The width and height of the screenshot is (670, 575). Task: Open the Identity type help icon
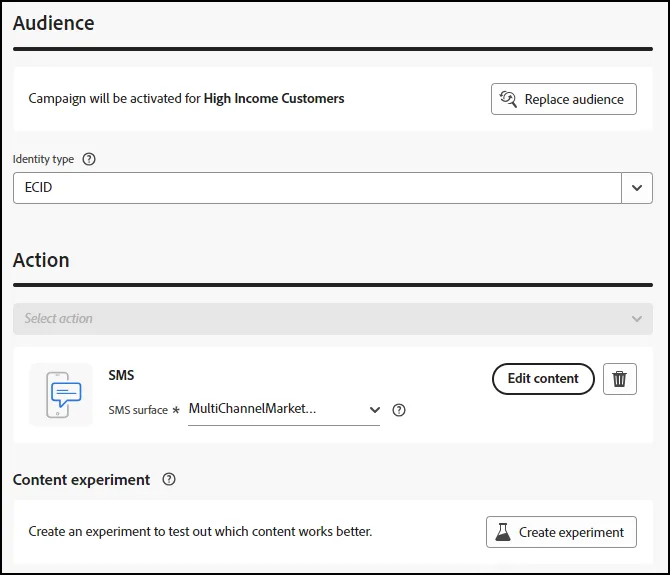(x=89, y=159)
